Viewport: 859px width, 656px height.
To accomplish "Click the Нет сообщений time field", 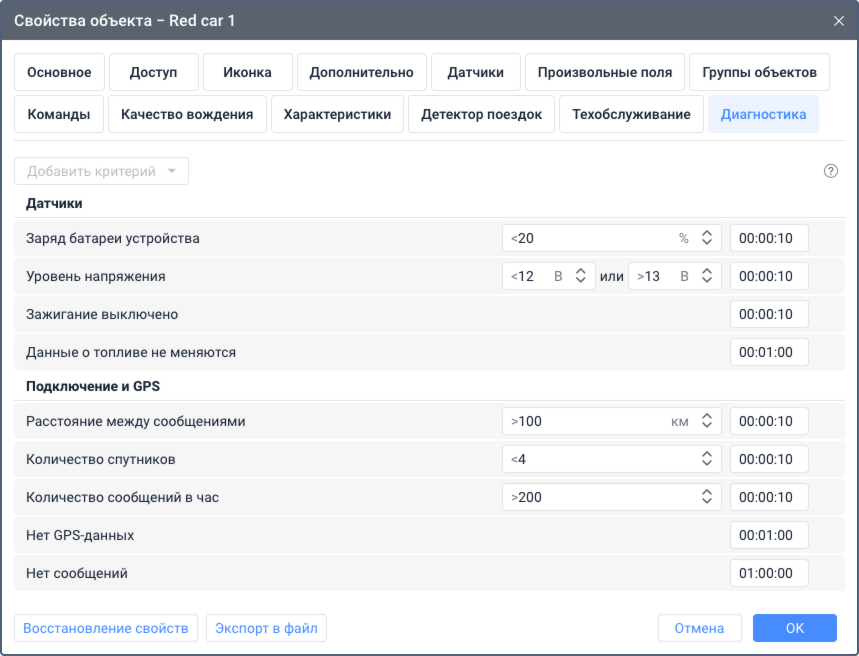I will [x=768, y=573].
